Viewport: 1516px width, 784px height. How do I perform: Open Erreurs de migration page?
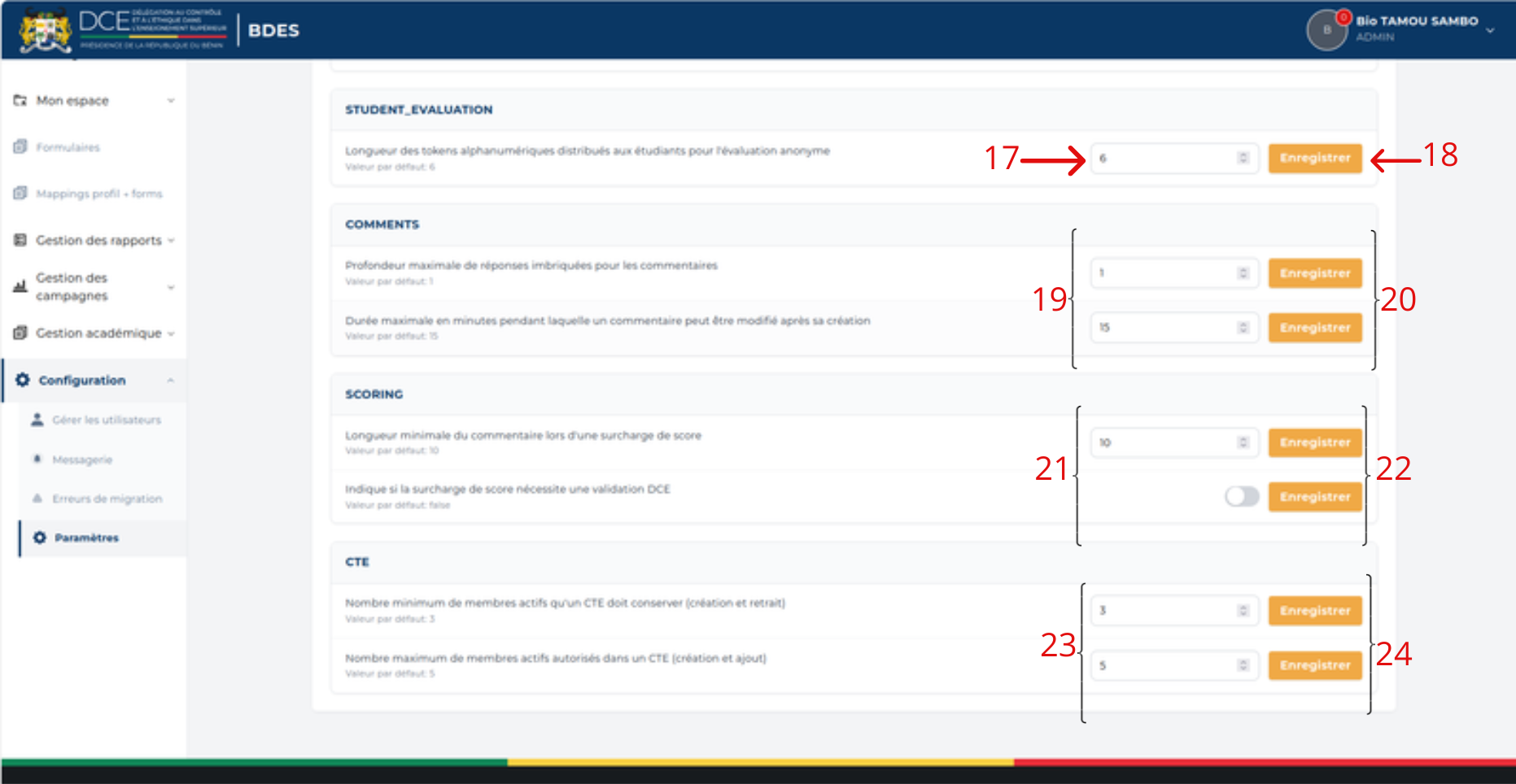coord(107,499)
